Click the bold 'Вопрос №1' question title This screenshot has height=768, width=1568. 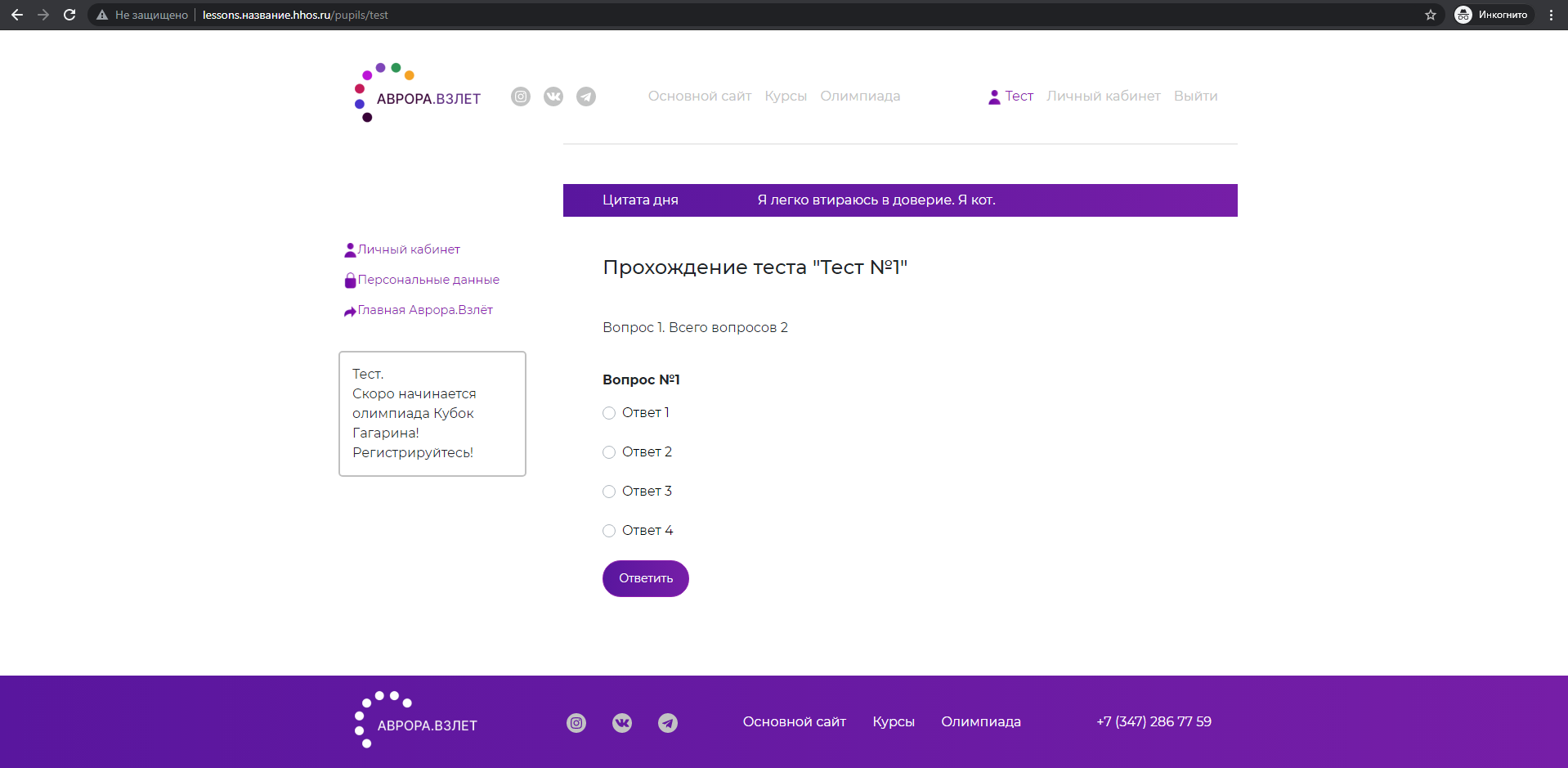(x=641, y=380)
